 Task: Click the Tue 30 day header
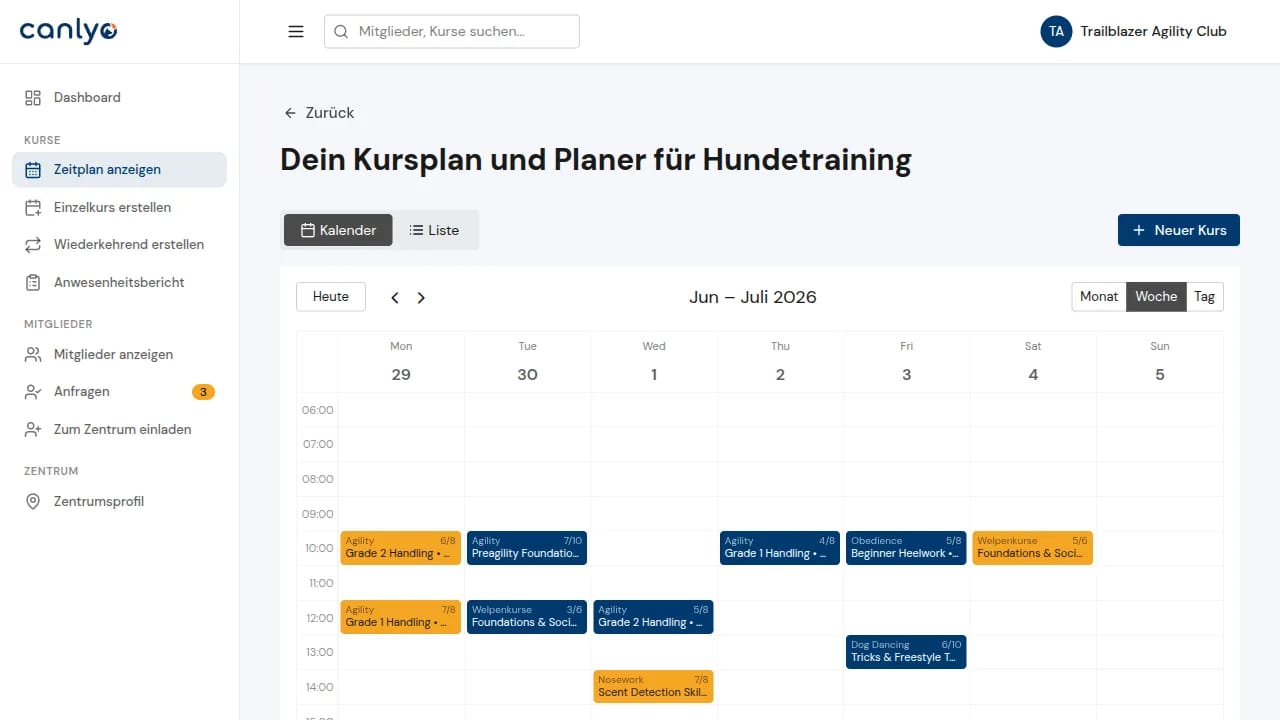pyautogui.click(x=527, y=362)
